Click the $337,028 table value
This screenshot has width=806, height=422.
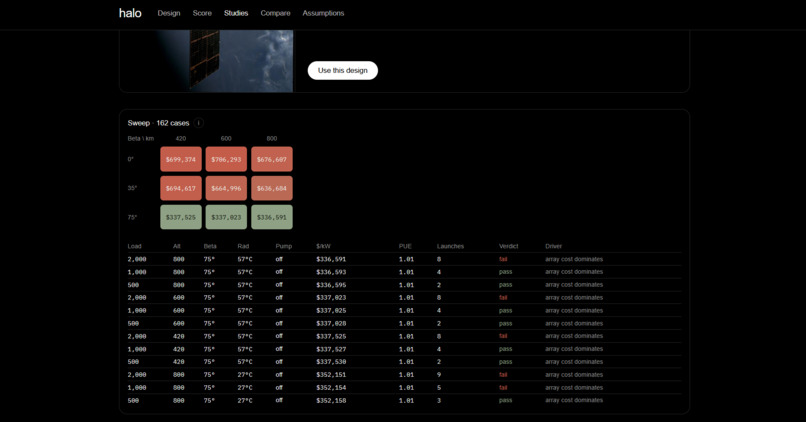point(331,323)
